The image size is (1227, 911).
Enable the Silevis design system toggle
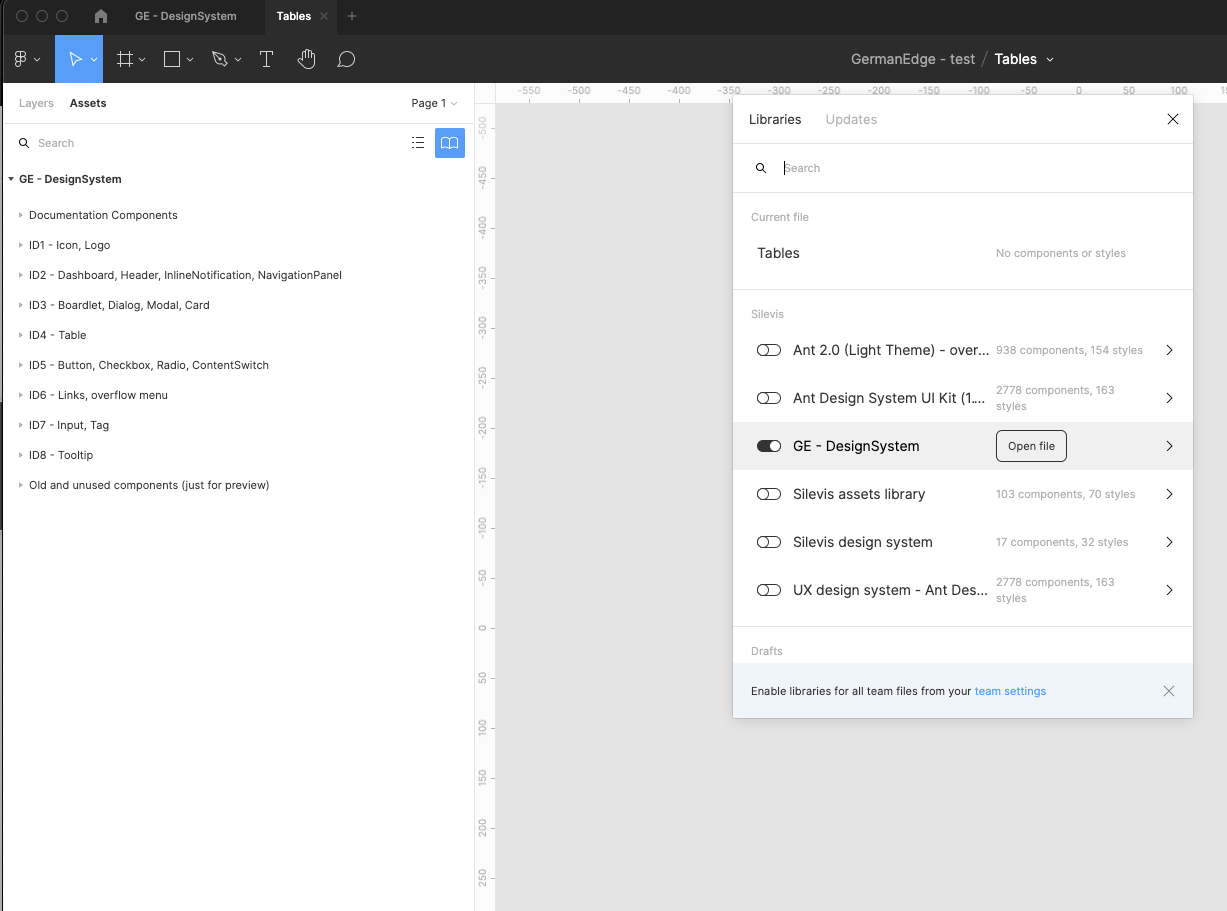point(768,542)
